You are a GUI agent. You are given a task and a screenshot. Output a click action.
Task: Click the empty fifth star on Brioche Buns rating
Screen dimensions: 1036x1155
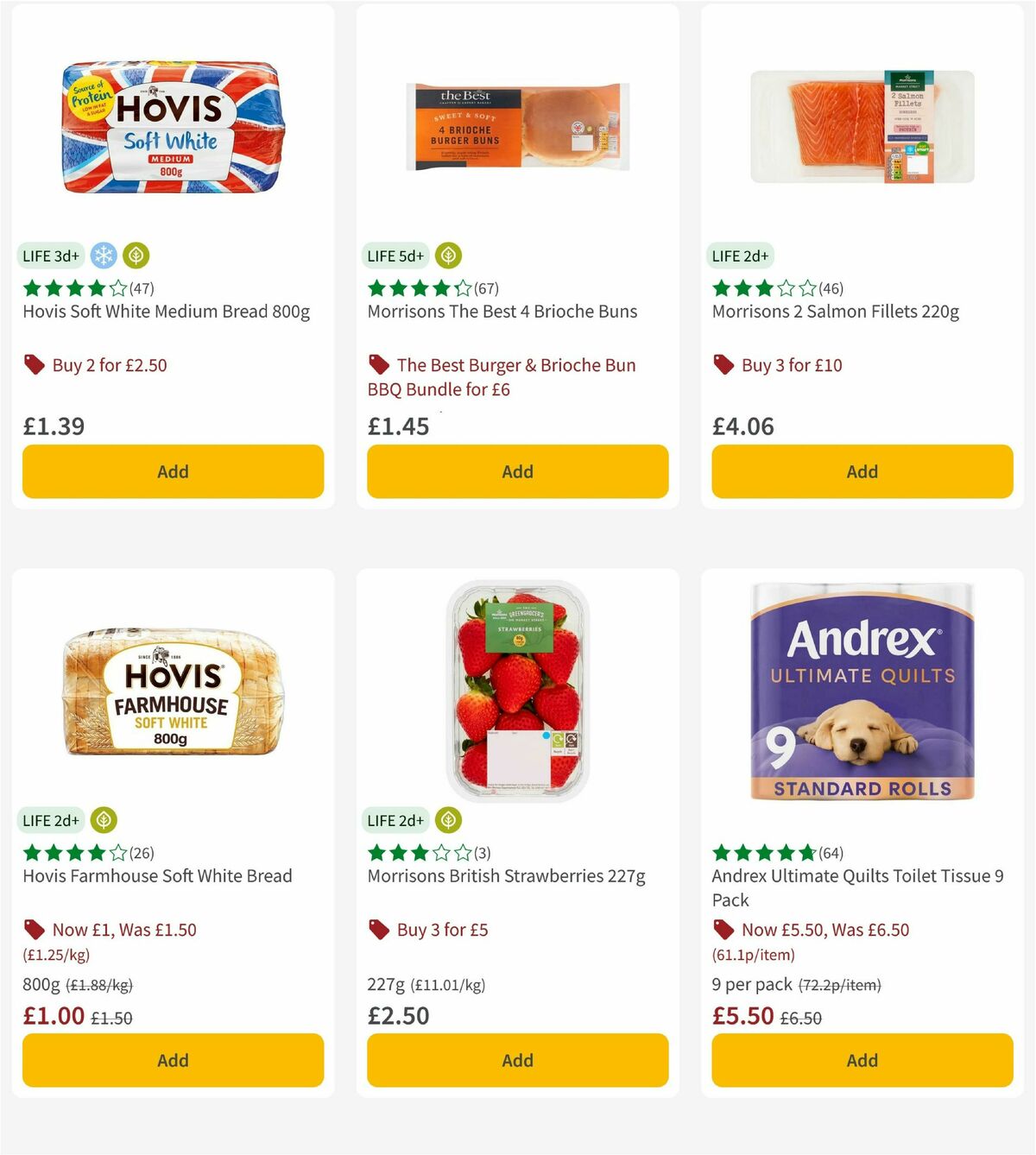(x=464, y=288)
